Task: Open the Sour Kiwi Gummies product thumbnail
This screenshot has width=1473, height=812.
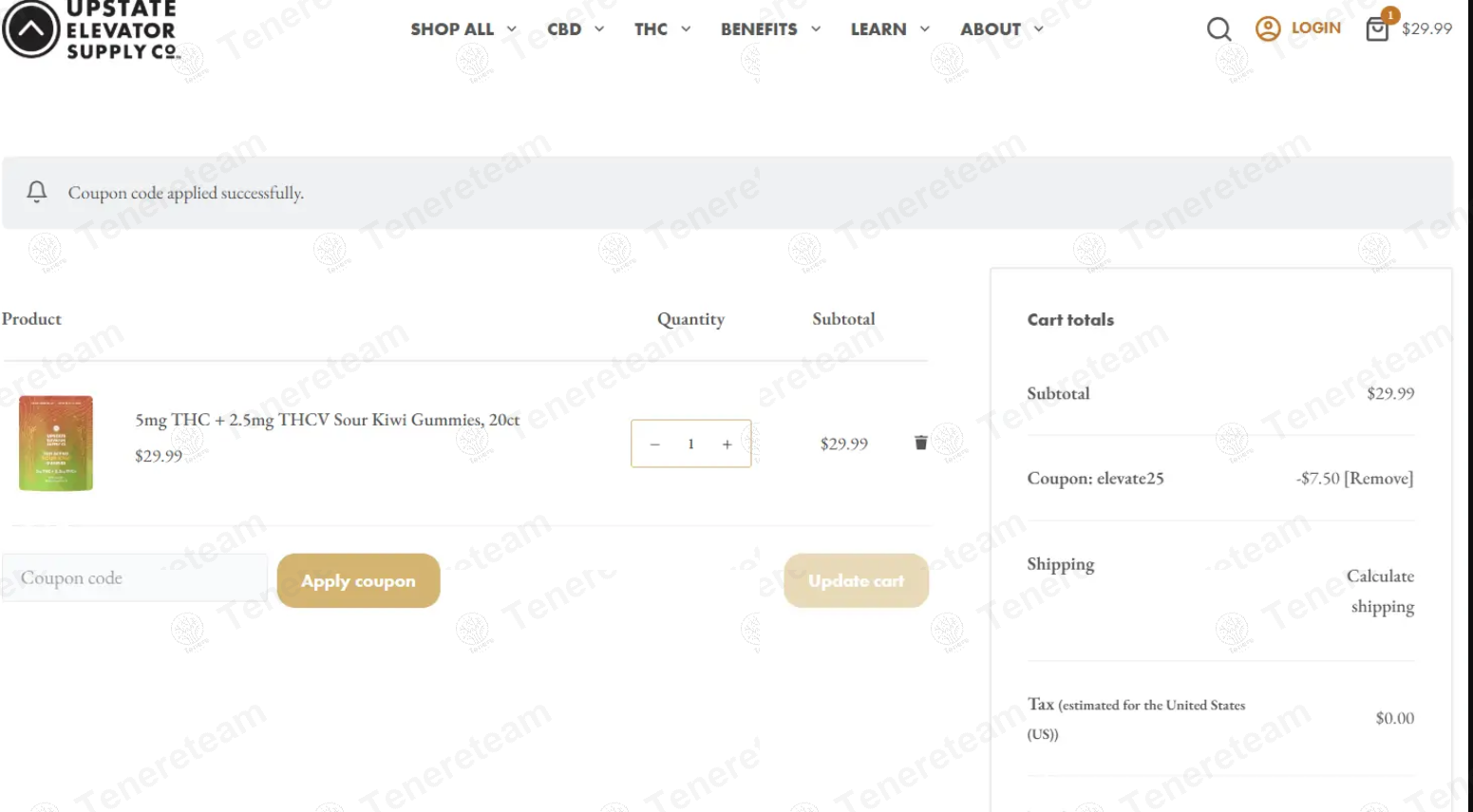Action: [56, 443]
